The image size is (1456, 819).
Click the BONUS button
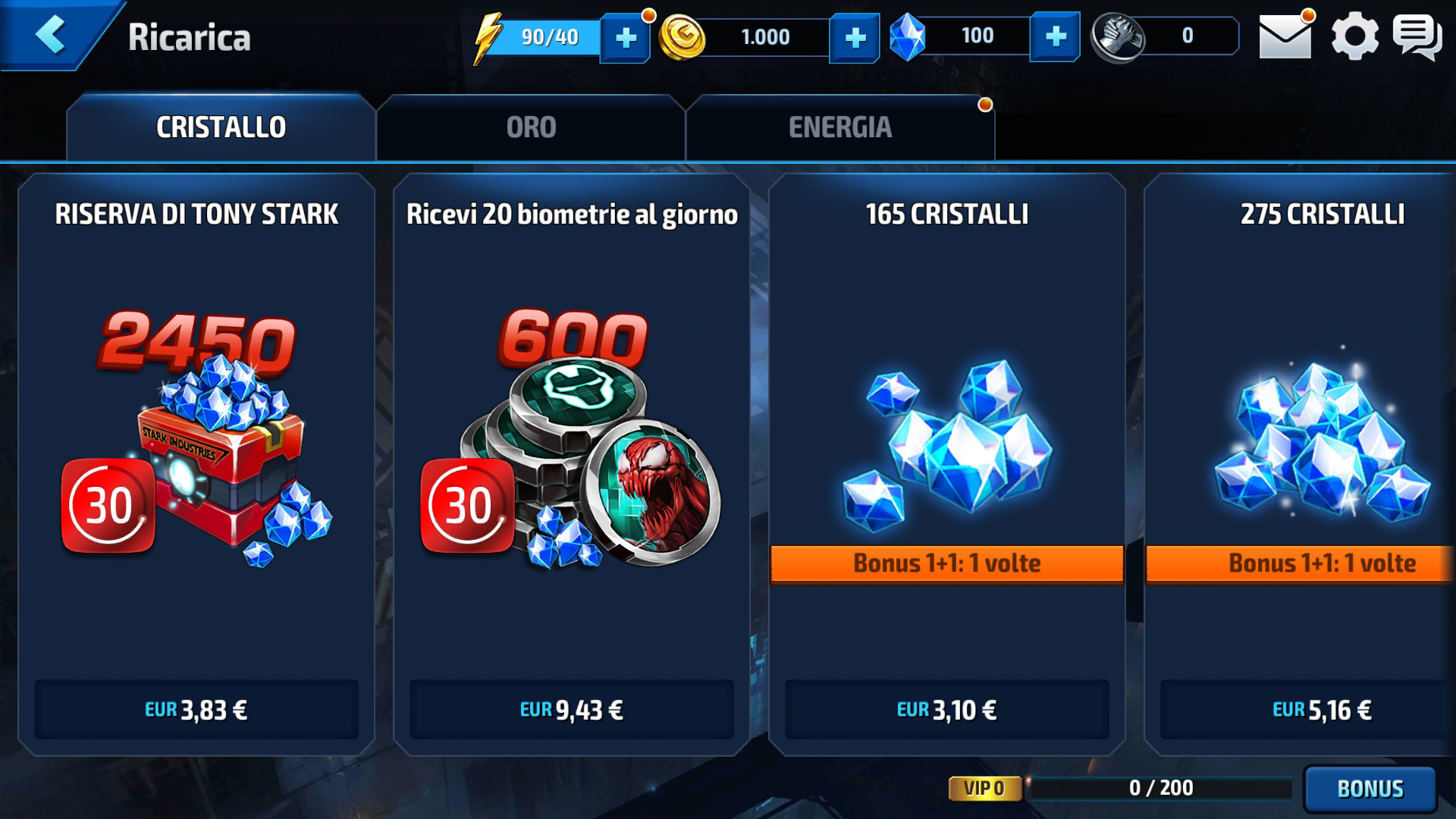coord(1370,789)
